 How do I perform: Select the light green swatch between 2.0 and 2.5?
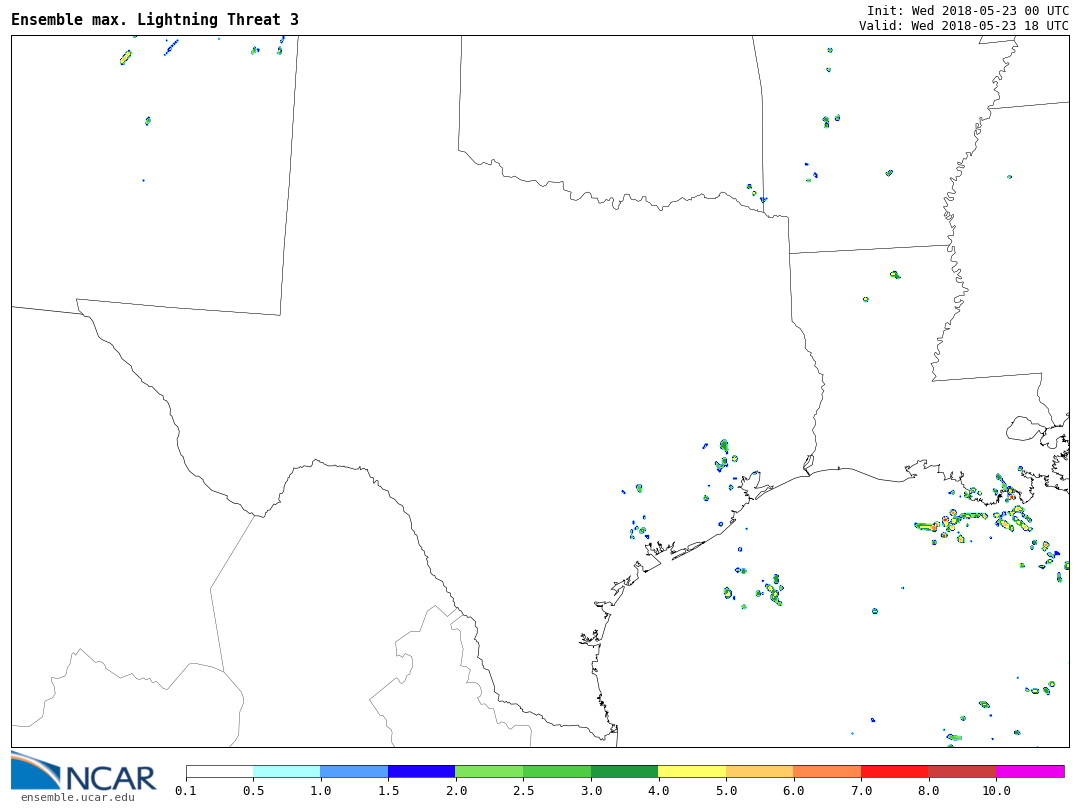[489, 772]
